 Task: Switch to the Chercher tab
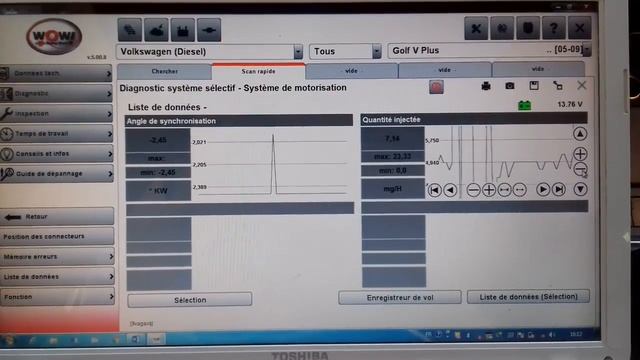point(164,71)
